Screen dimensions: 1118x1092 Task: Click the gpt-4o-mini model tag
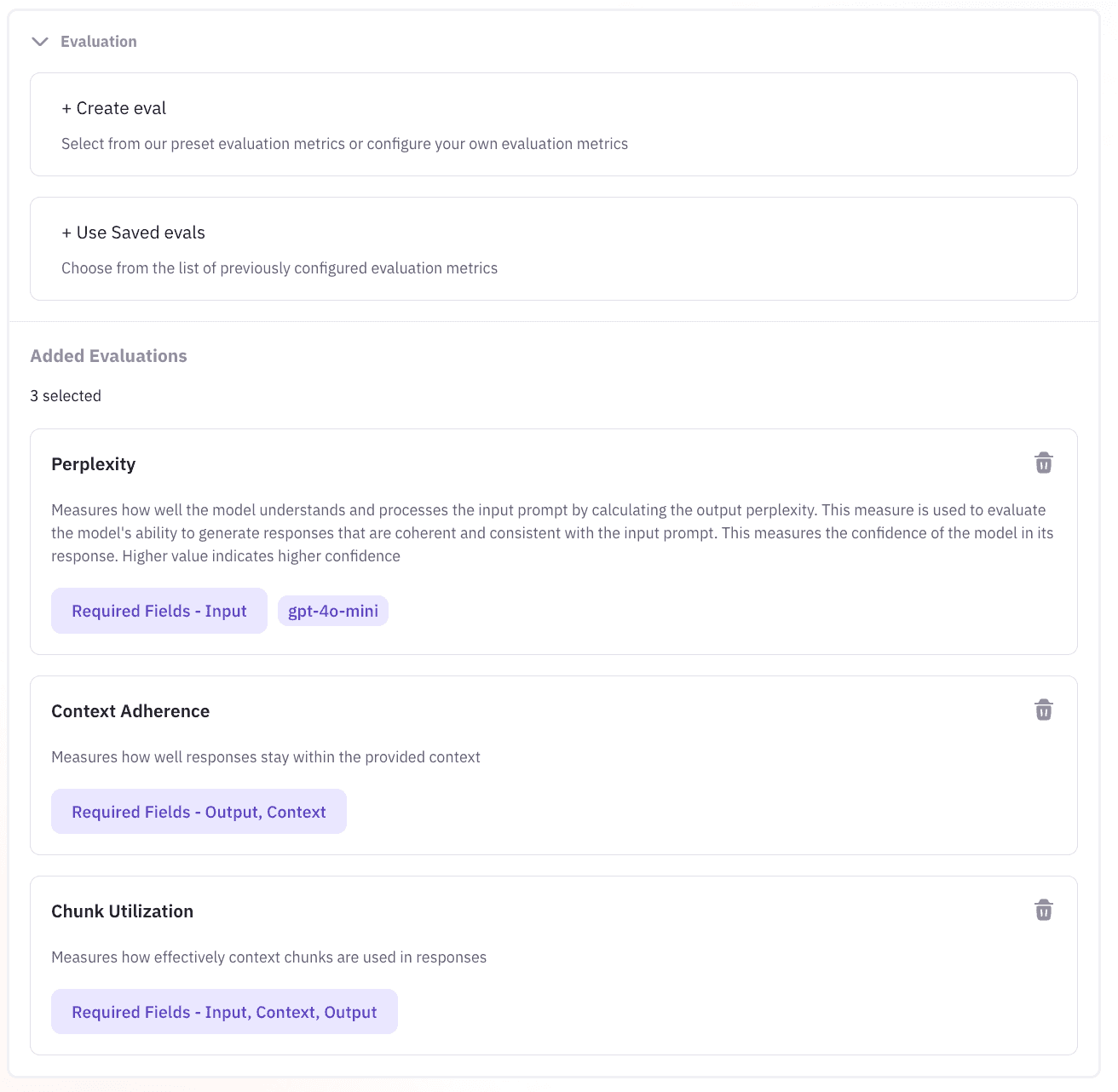coord(333,611)
